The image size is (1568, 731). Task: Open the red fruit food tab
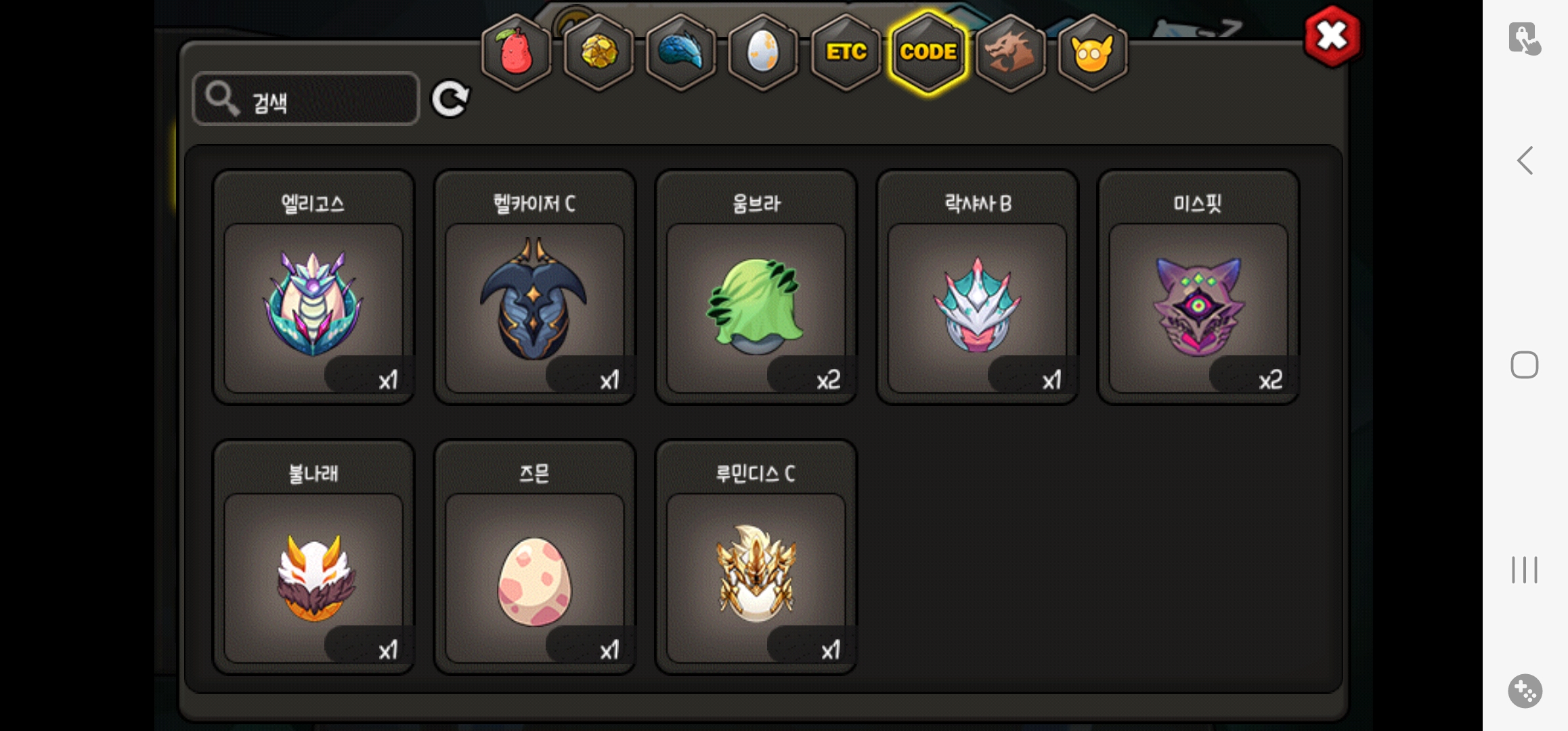(x=517, y=52)
